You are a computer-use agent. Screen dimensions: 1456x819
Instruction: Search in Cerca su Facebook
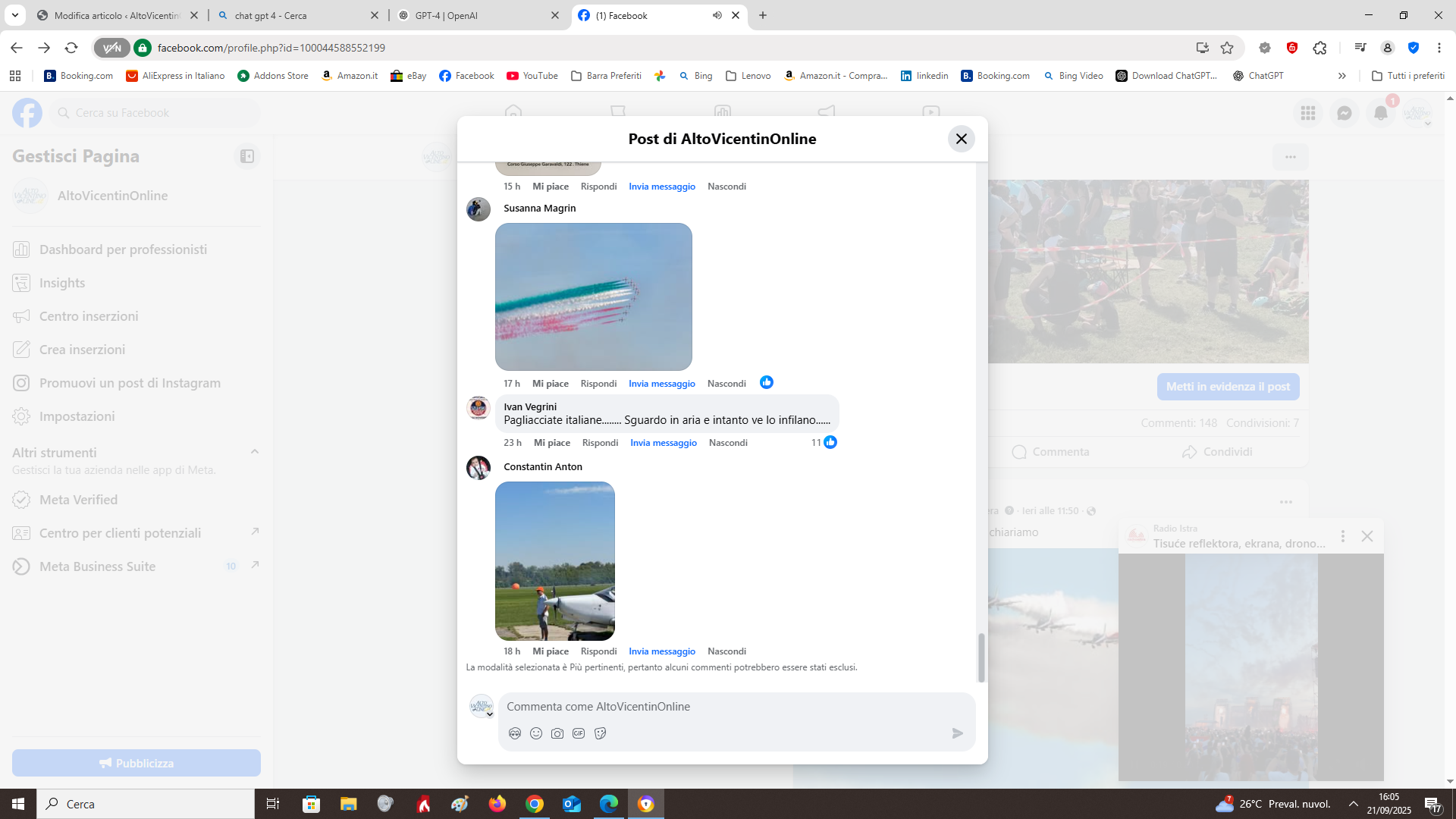pos(155,113)
